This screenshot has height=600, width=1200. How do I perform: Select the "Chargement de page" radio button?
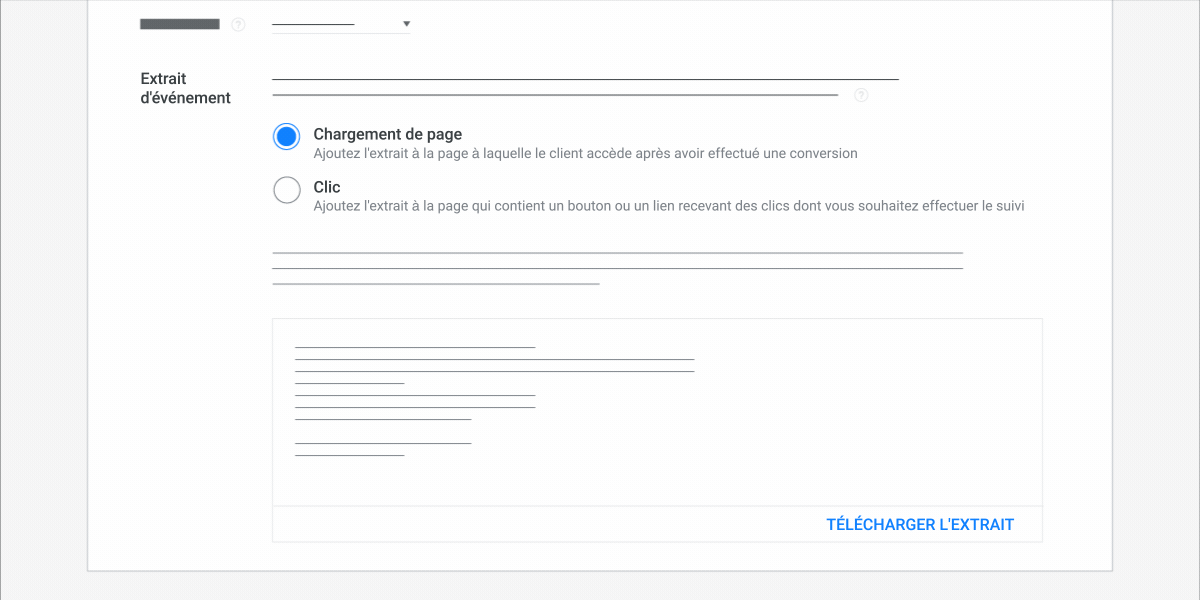(x=286, y=136)
